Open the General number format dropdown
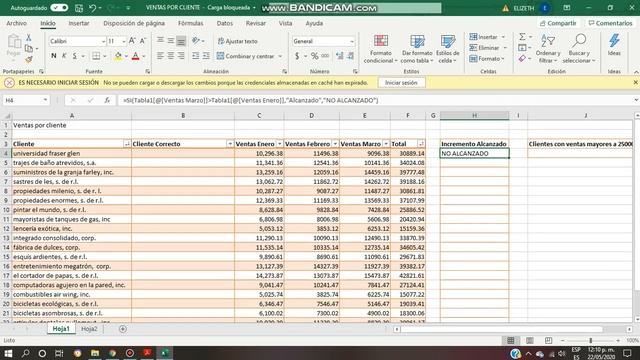 (x=351, y=41)
